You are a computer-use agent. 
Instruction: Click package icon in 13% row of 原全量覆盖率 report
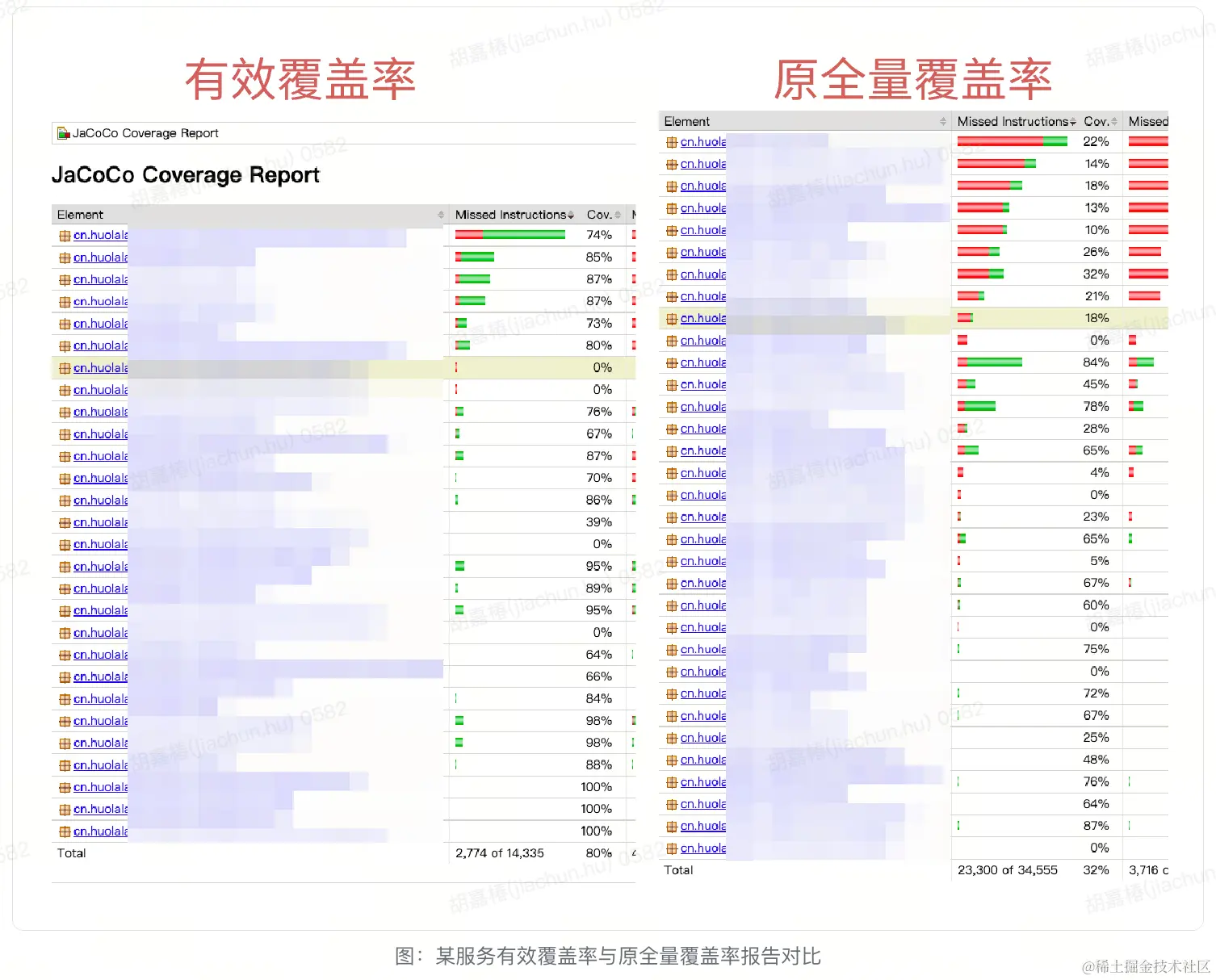672,208
